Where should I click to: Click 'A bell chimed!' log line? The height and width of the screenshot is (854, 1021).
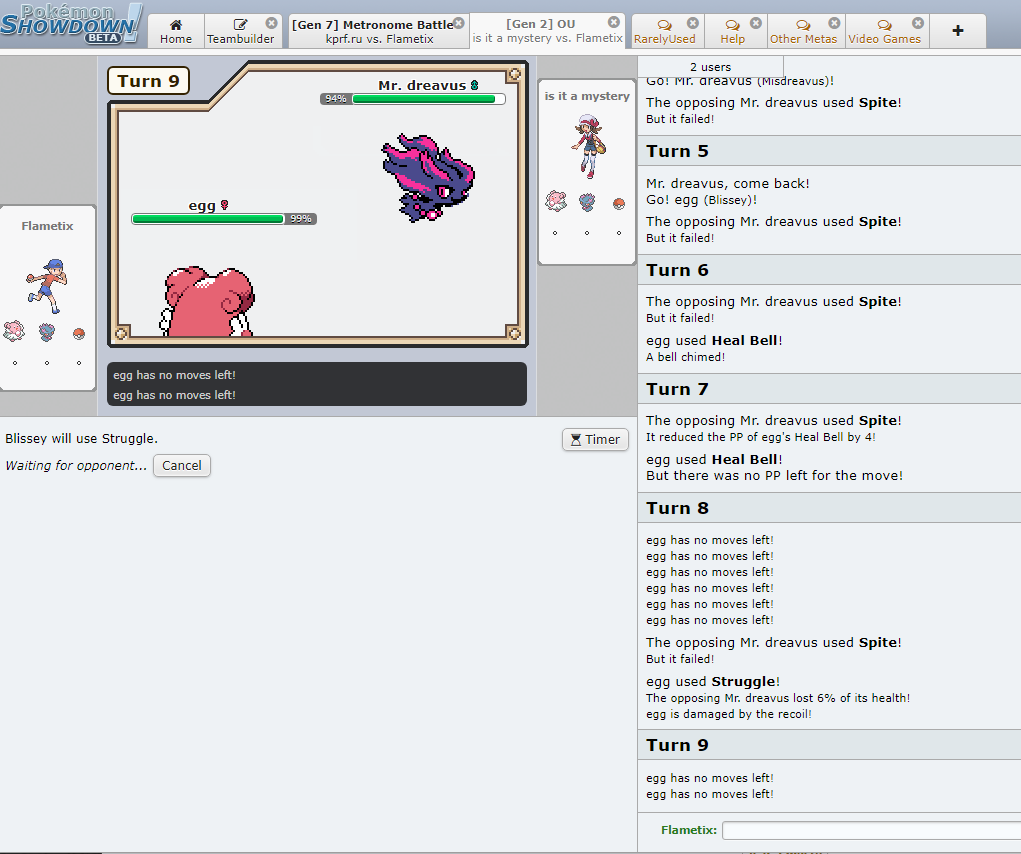pyautogui.click(x=686, y=357)
